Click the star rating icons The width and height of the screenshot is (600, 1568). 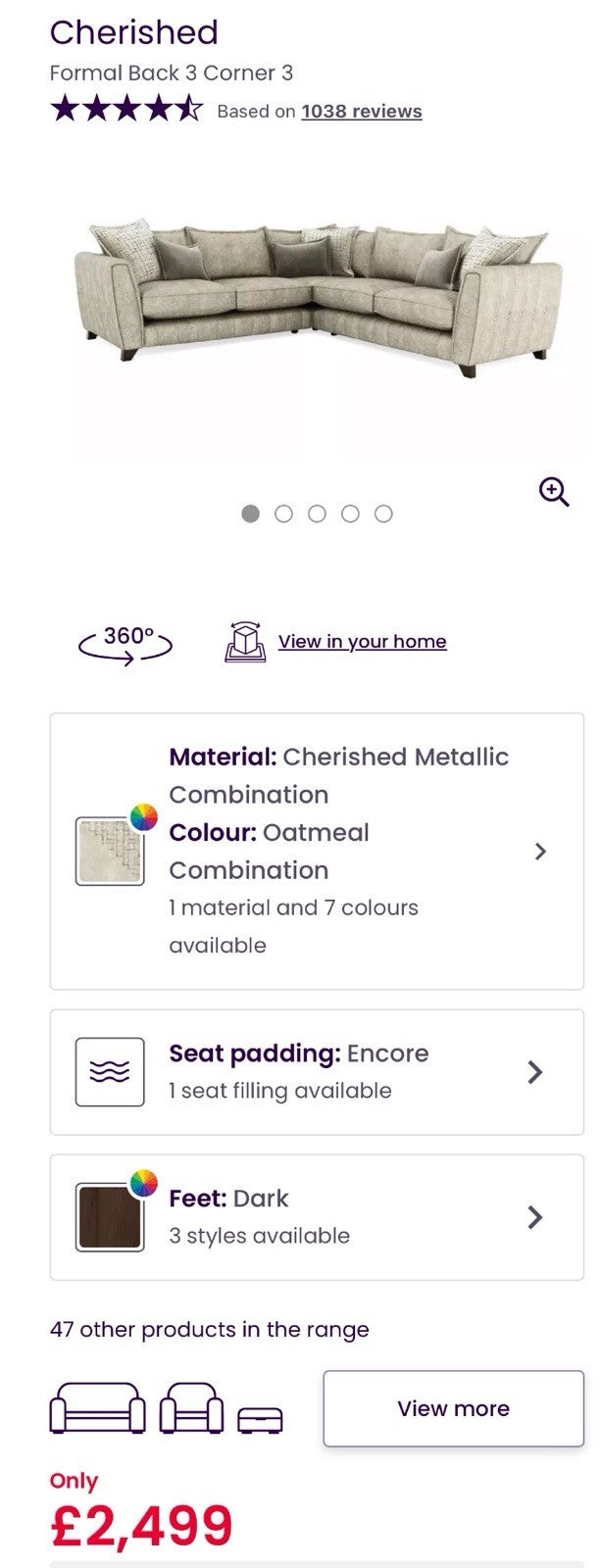coord(125,109)
